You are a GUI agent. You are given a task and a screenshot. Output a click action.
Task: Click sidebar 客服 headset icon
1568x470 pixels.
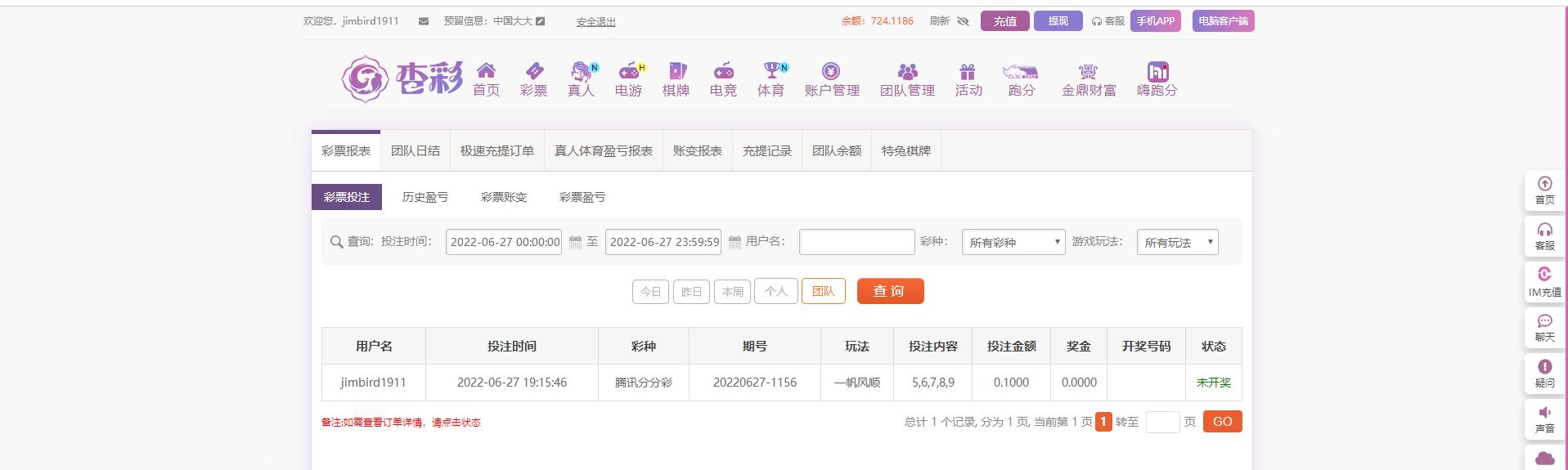tap(1544, 230)
